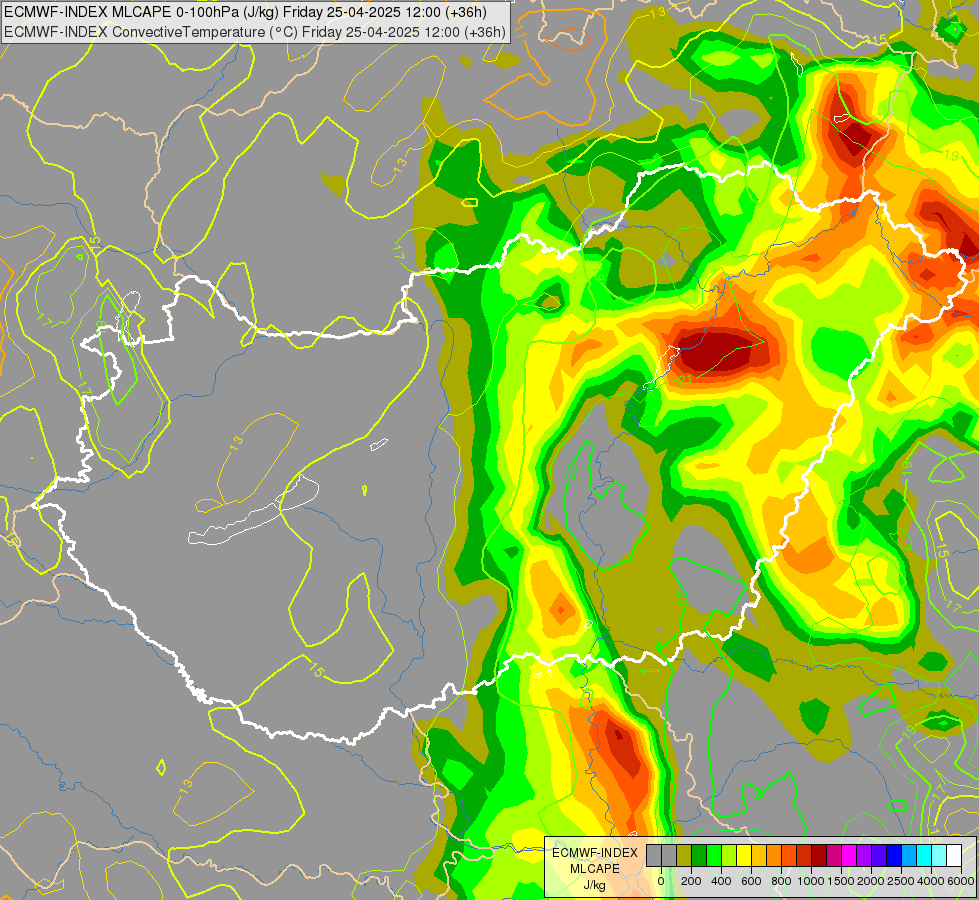The height and width of the screenshot is (900, 979).
Task: Select the olive swatch left of 200
Action: coord(684,856)
